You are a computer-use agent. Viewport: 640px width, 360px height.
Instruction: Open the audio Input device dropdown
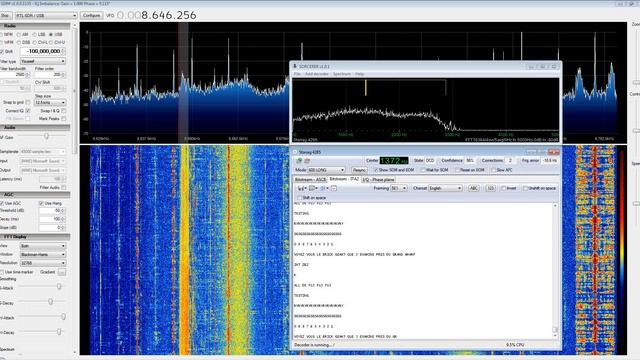(x=43, y=161)
